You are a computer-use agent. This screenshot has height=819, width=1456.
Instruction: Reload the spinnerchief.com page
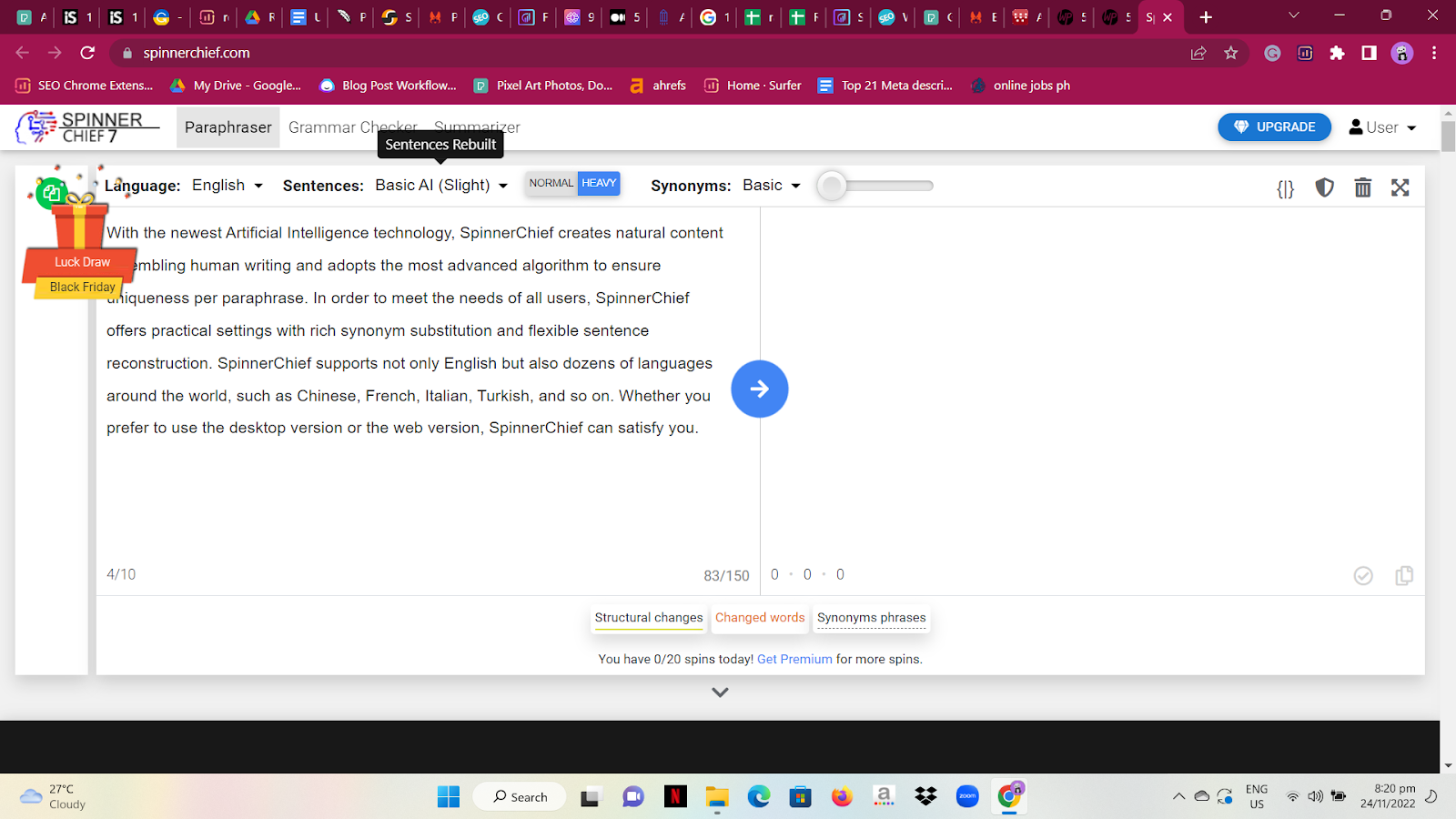pyautogui.click(x=87, y=53)
